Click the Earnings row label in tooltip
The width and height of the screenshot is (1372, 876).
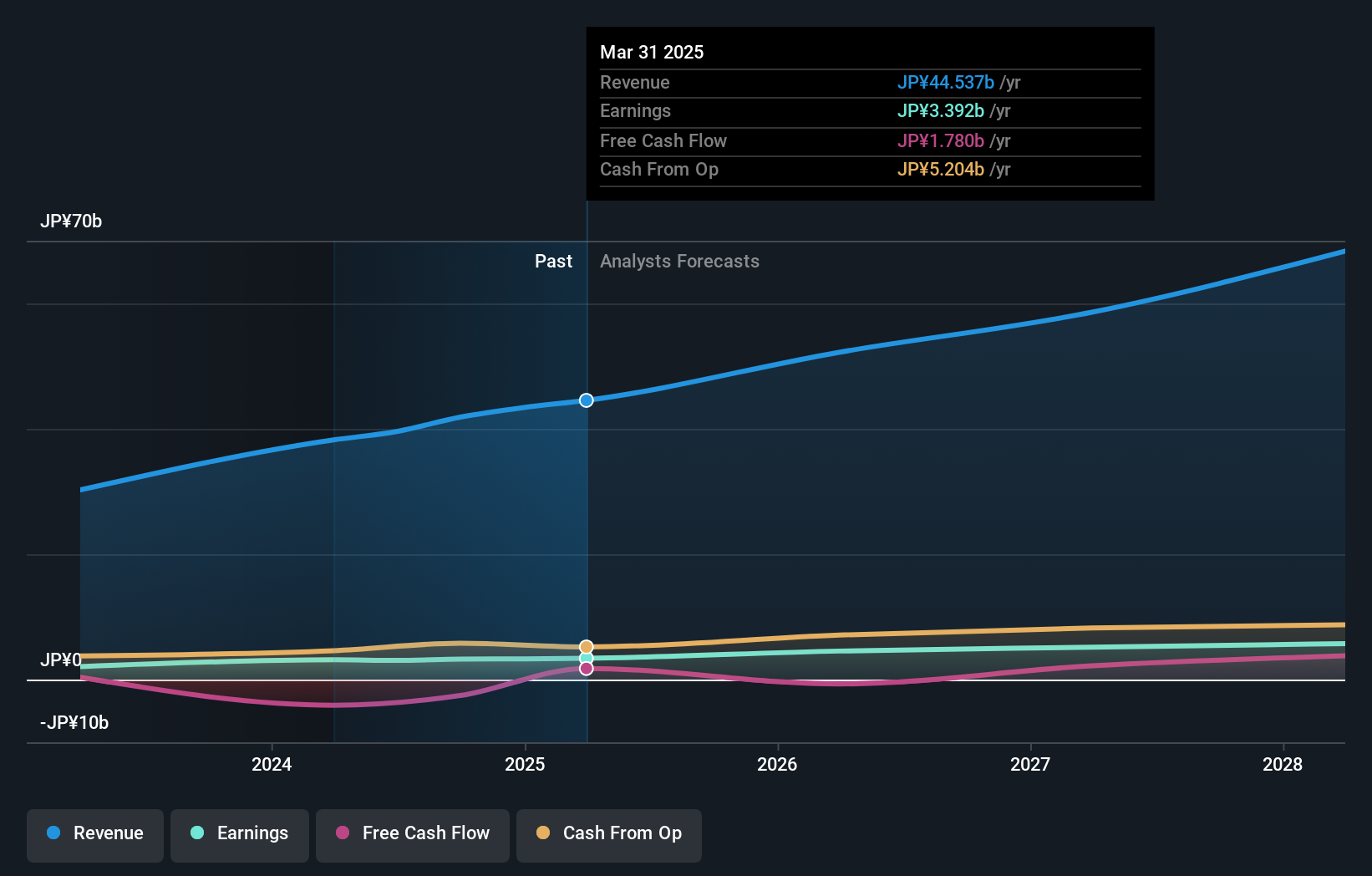(x=635, y=111)
